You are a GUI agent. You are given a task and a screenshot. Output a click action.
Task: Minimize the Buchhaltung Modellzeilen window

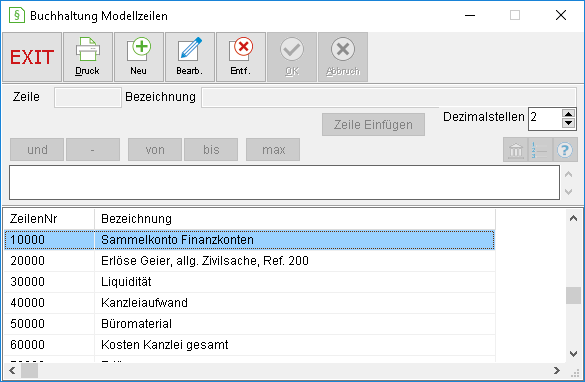click(470, 16)
